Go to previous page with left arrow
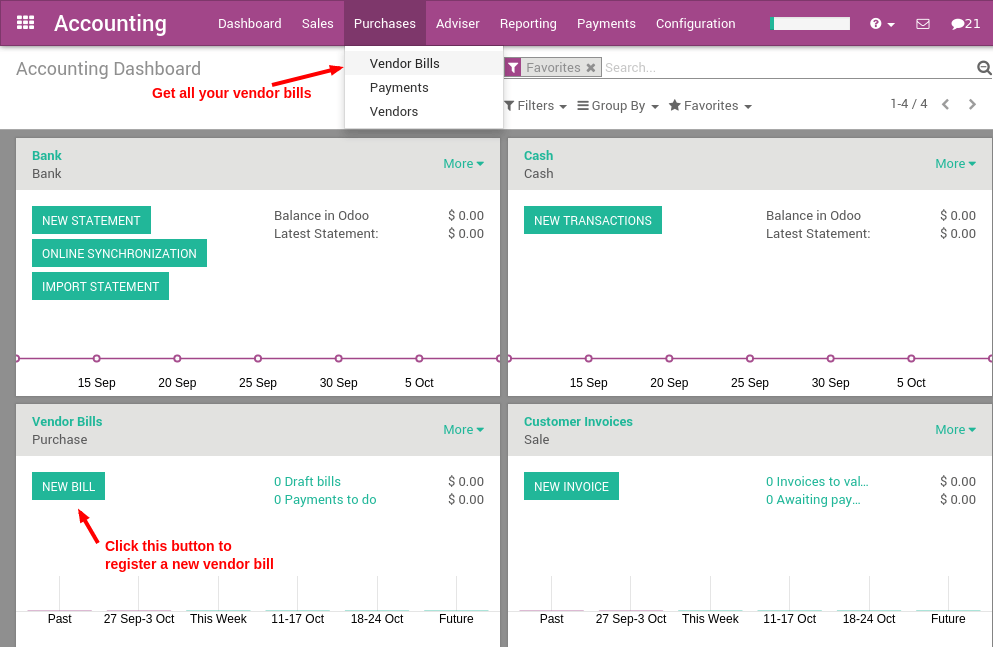 (945, 103)
